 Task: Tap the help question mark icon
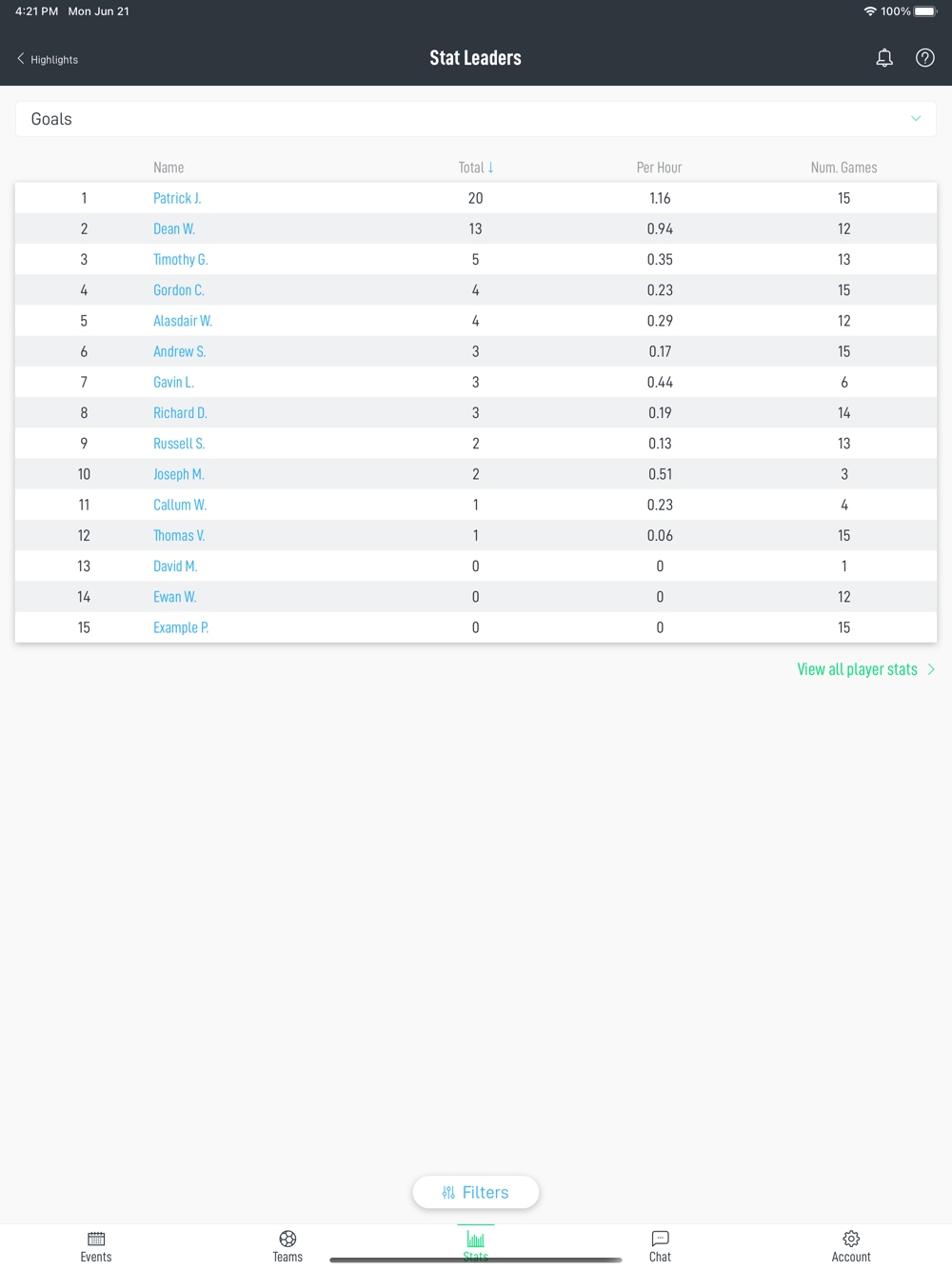924,58
